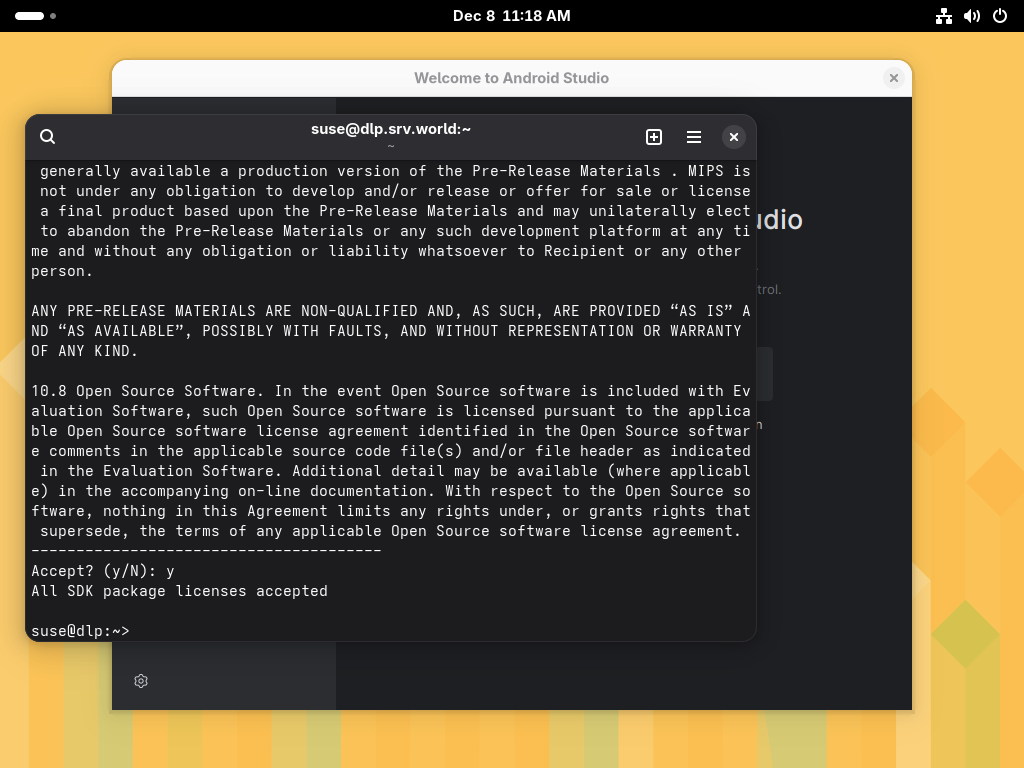Open the calendar by clicking Dec 8 11:18 AM
Viewport: 1024px width, 768px height.
coord(511,15)
